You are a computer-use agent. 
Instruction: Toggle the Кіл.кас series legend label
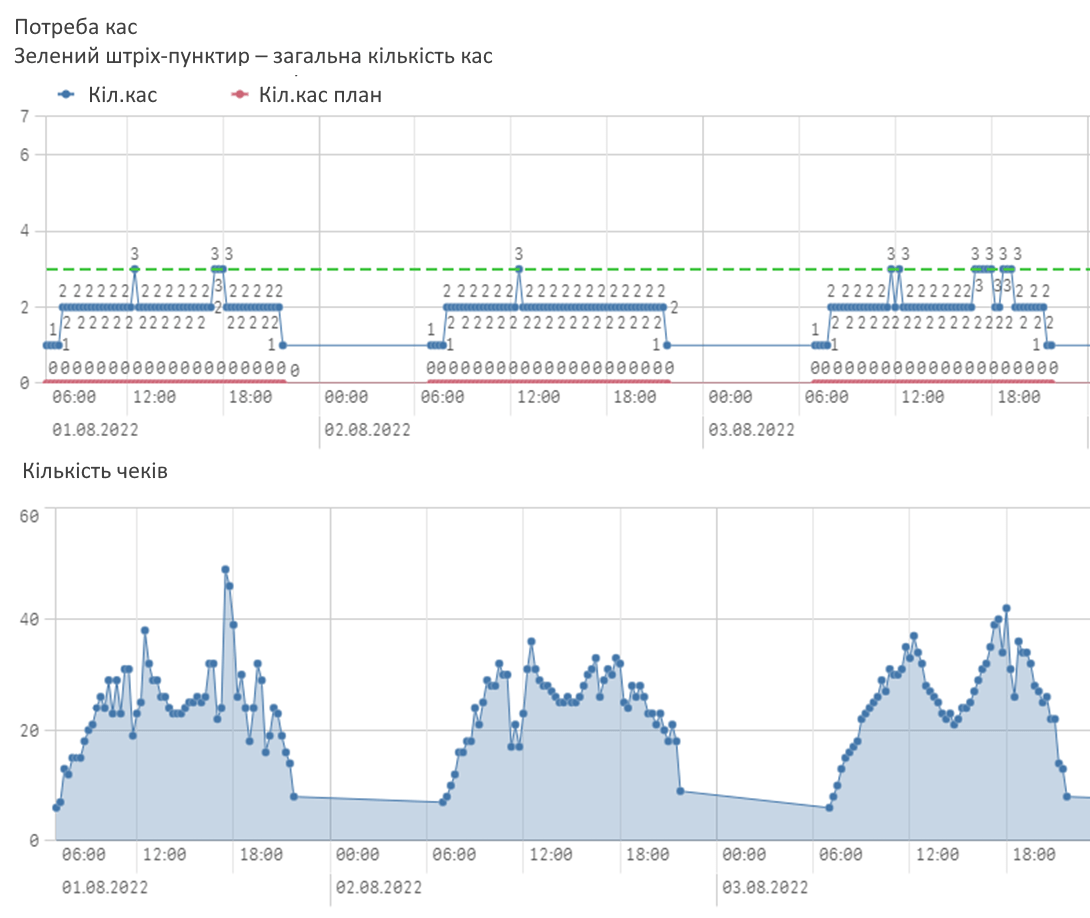point(122,95)
